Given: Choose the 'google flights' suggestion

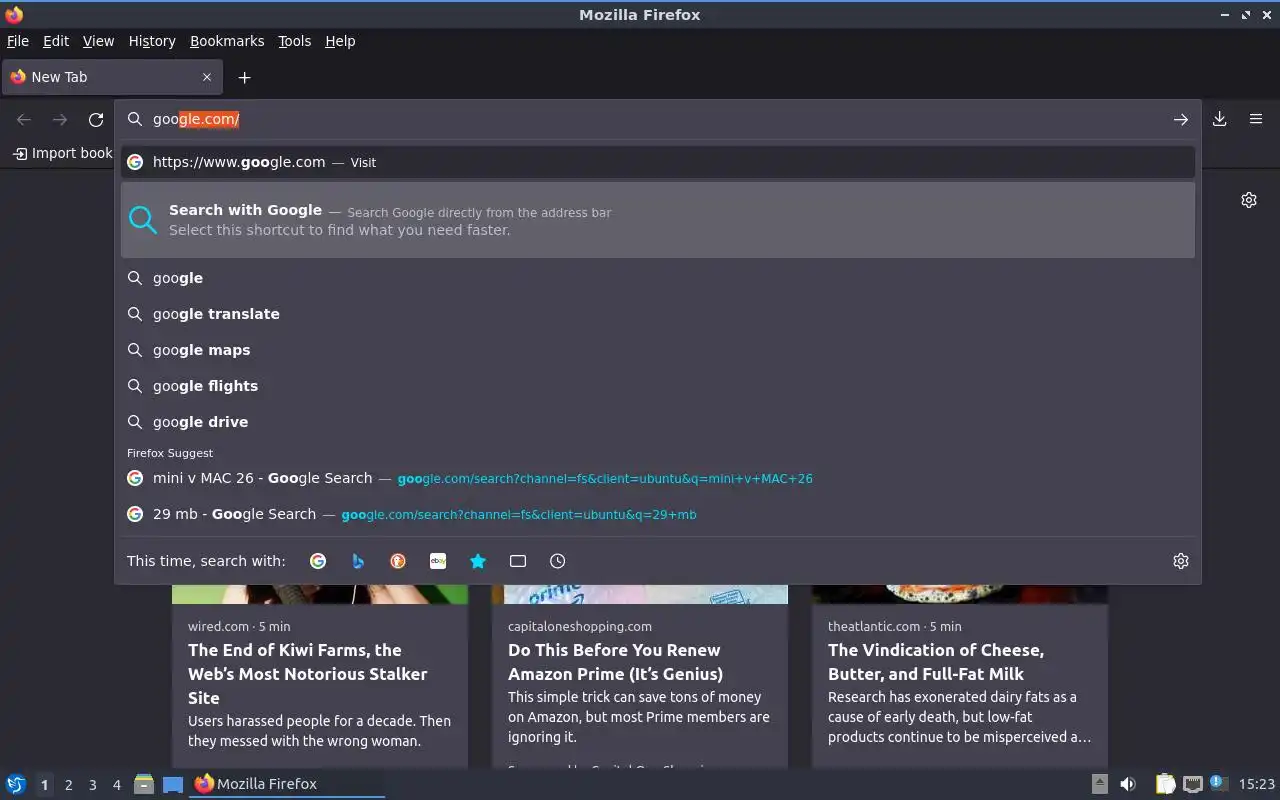Looking at the screenshot, I should pos(658,386).
